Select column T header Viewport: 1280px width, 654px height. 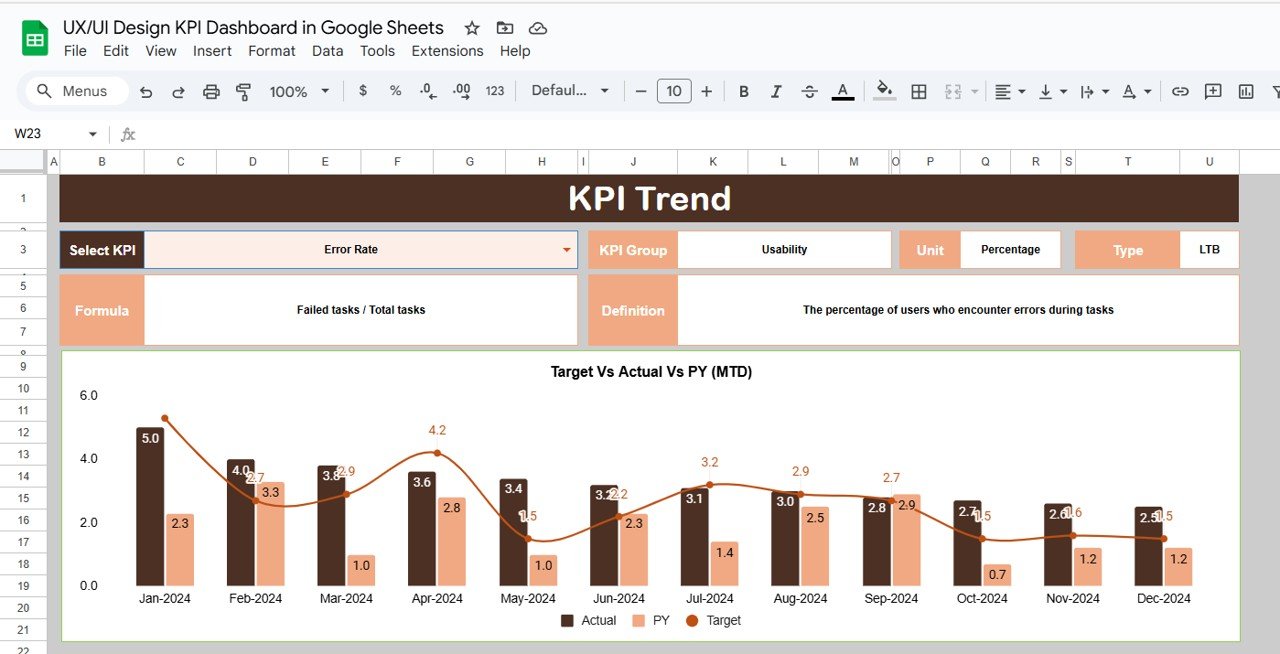pyautogui.click(x=1127, y=162)
